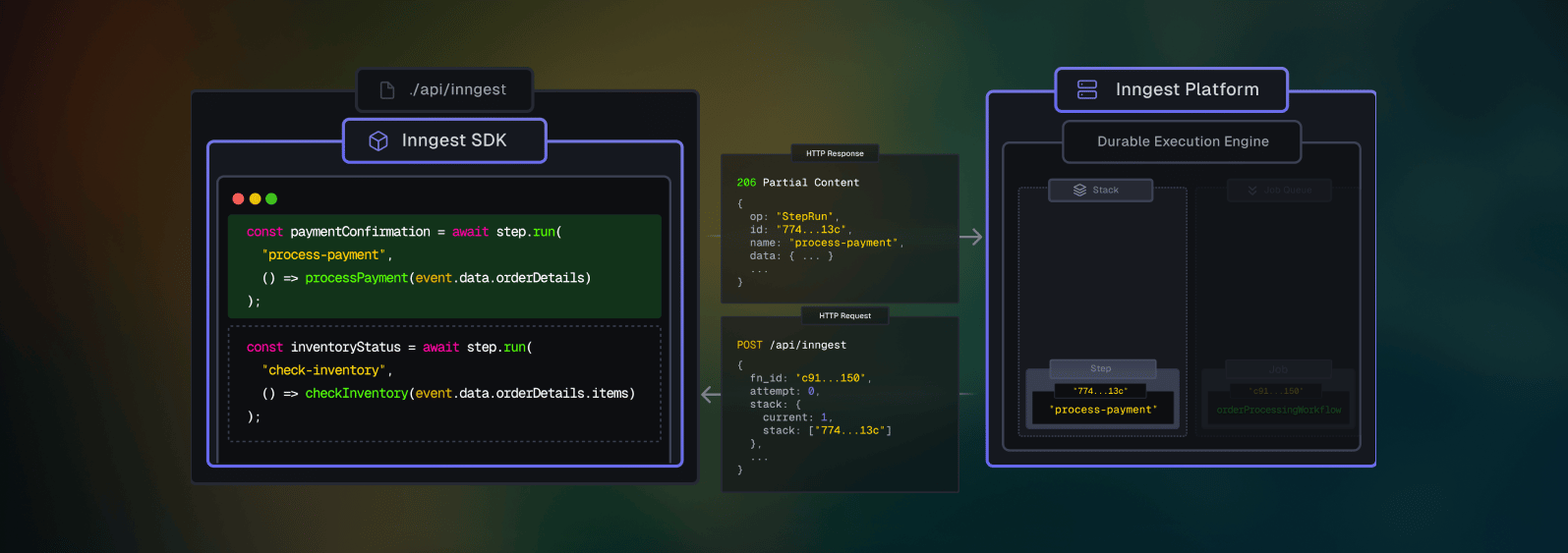Click the processPayment(event.data.orderDetails) line
This screenshot has height=553, width=1568.
coord(427,278)
